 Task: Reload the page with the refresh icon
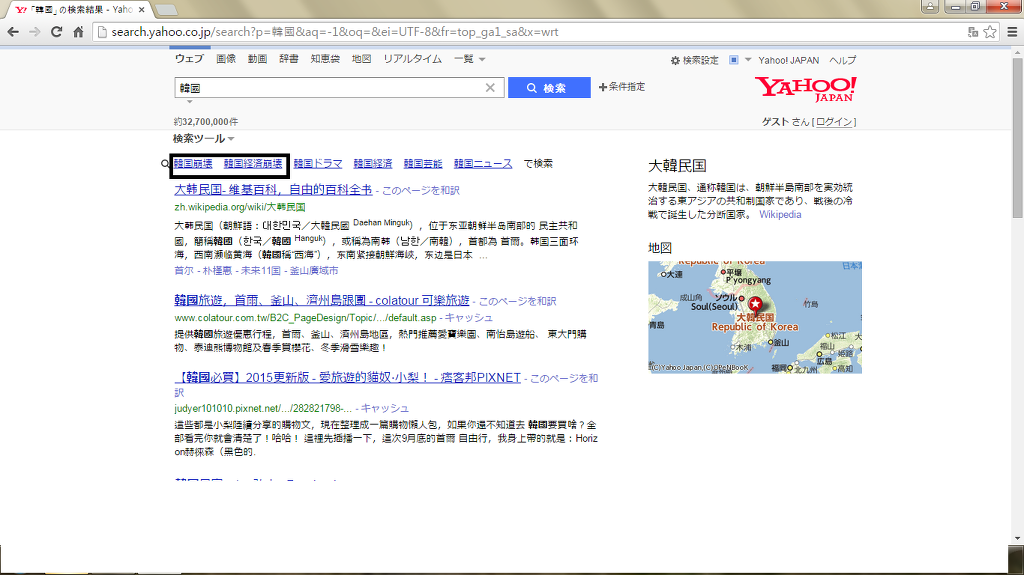57,32
